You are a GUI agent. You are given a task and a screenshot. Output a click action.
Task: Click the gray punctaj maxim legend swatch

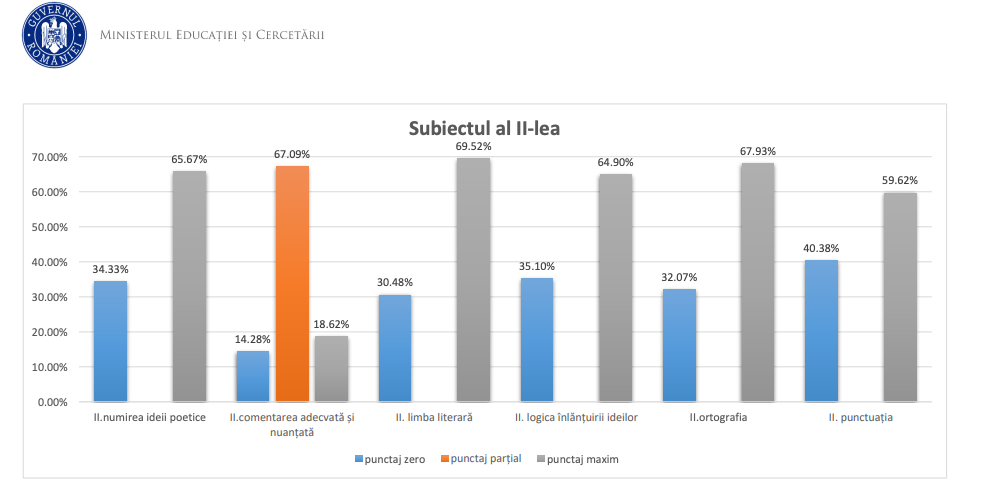click(x=541, y=459)
